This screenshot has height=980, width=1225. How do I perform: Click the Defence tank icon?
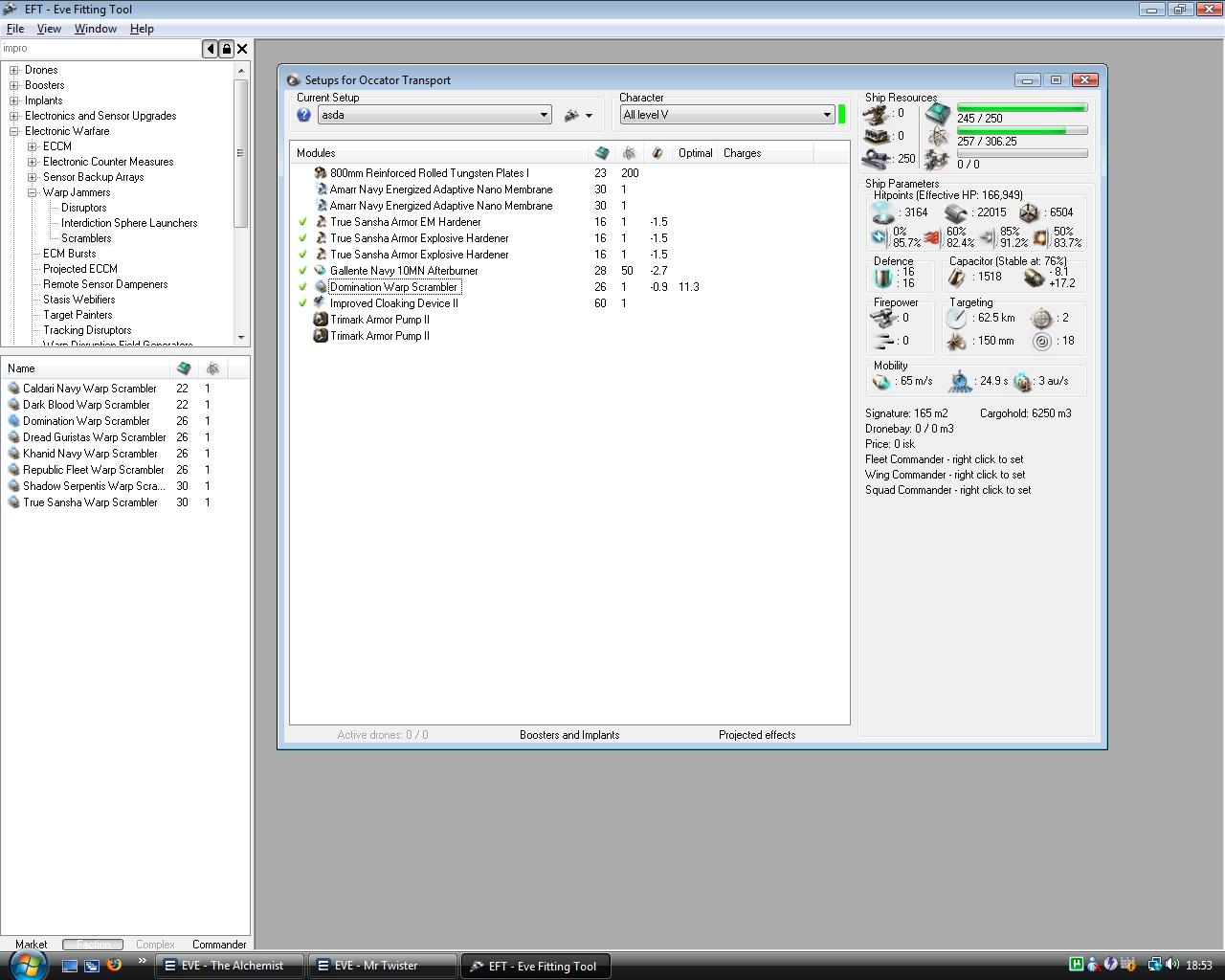point(882,278)
